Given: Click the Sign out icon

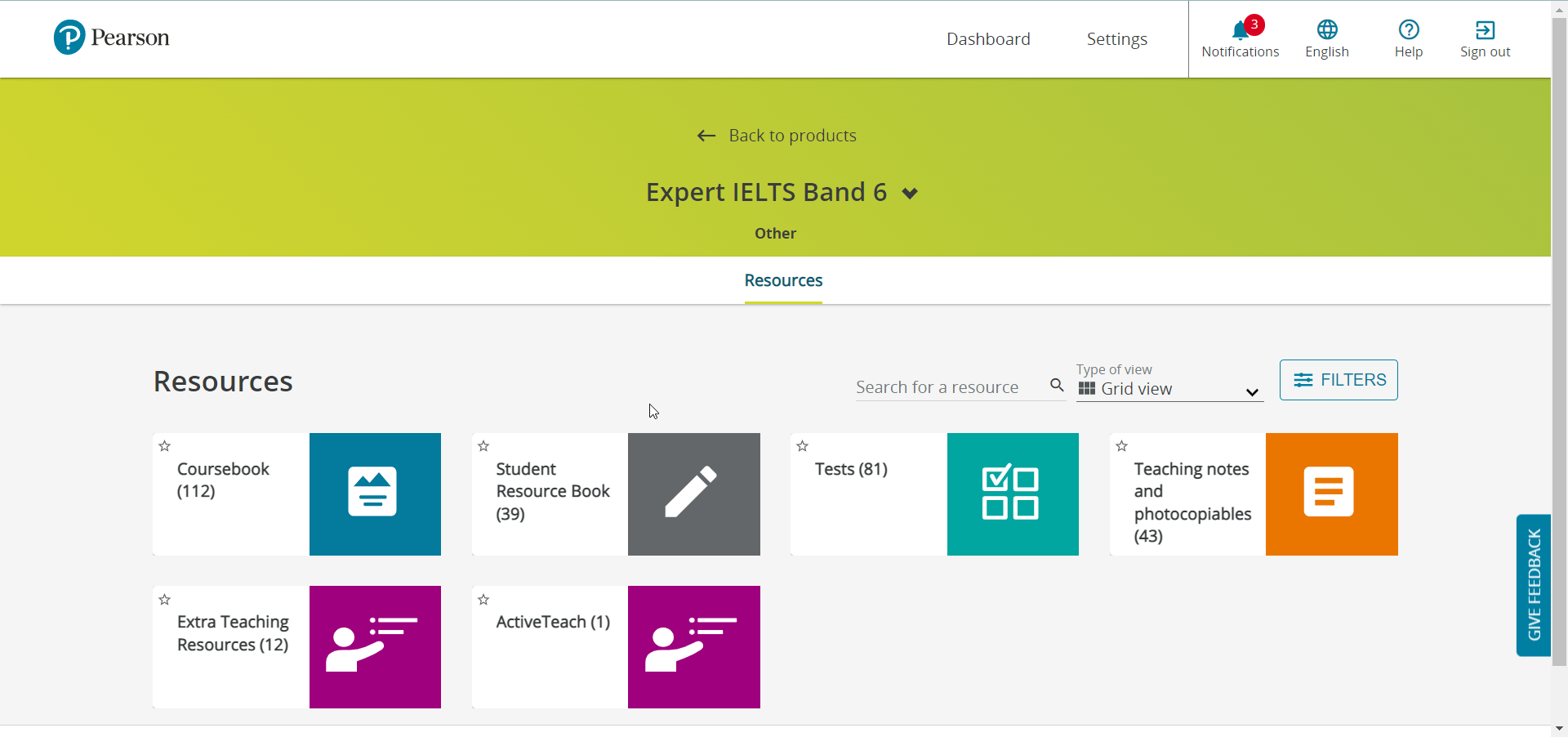Looking at the screenshot, I should tap(1485, 31).
